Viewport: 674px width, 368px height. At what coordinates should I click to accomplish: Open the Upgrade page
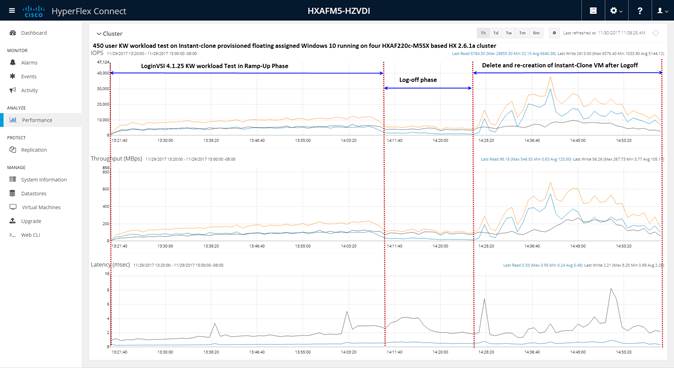31,221
